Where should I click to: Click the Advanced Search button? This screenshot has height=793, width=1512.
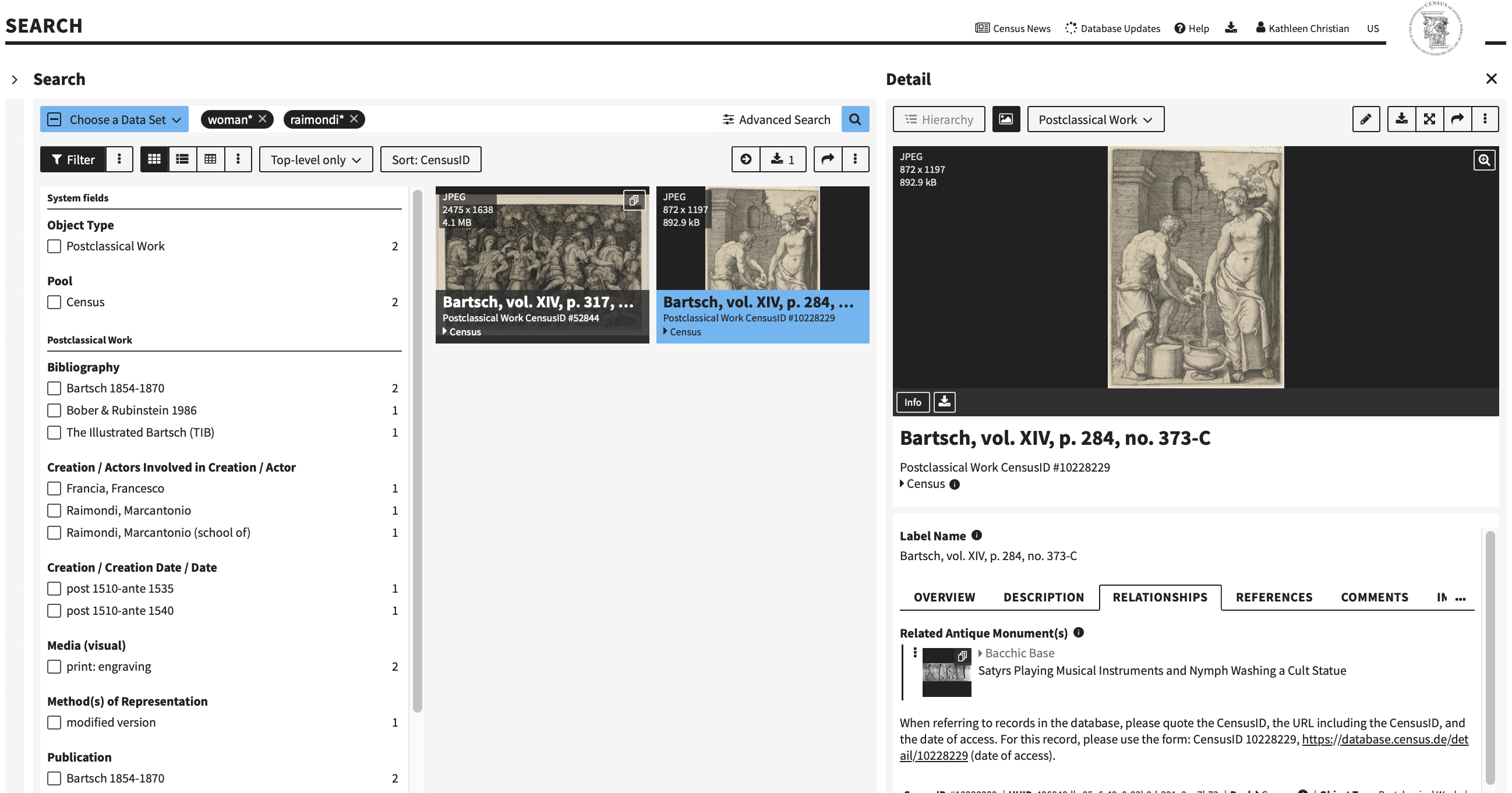point(776,120)
